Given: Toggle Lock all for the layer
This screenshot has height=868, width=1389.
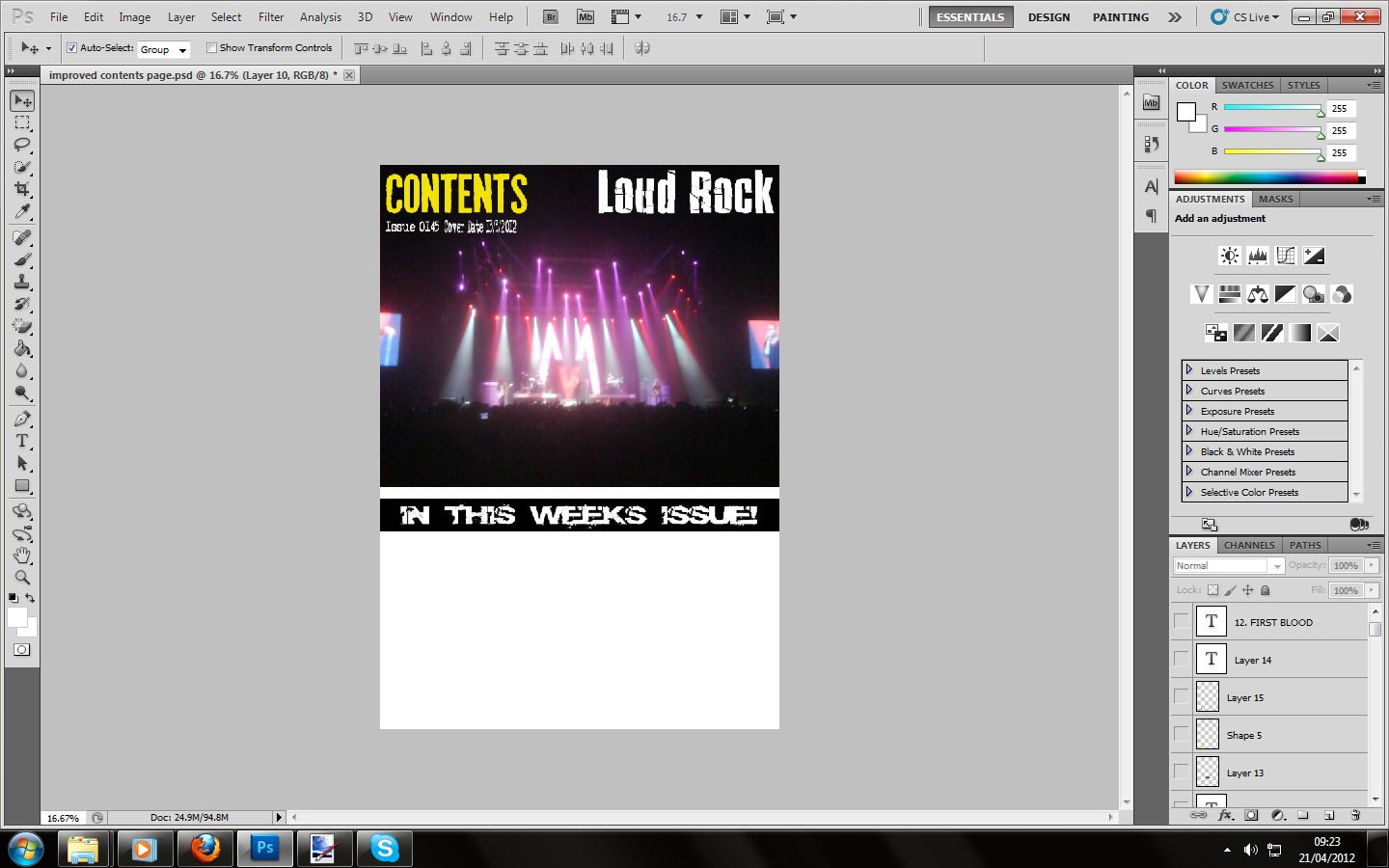Looking at the screenshot, I should point(1266,590).
